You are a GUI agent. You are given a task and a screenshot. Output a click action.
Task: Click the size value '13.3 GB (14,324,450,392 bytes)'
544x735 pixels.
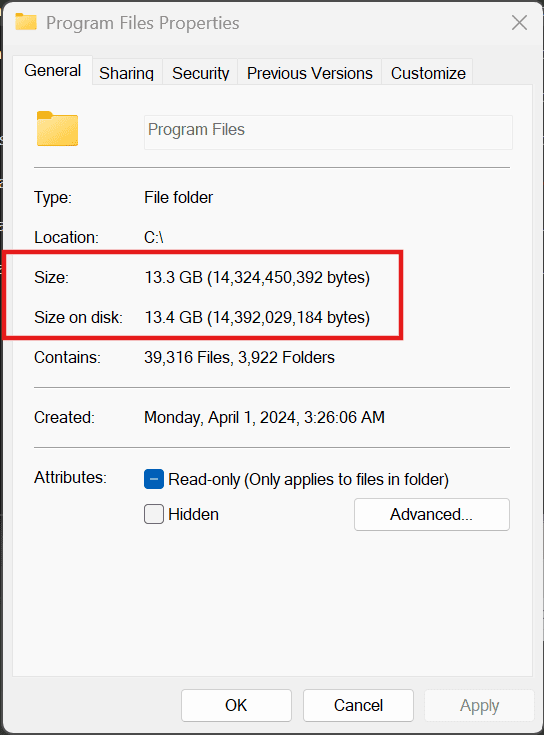(257, 278)
